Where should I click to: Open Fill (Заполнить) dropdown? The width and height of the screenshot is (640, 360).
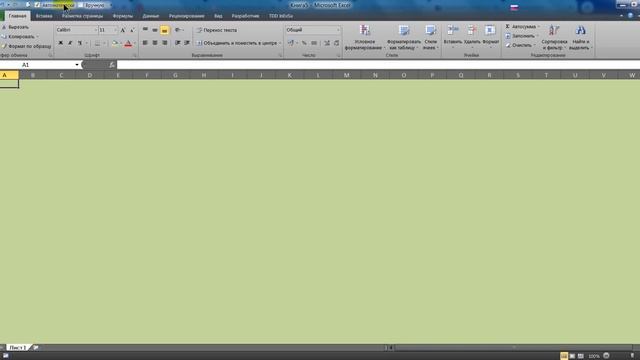521,36
